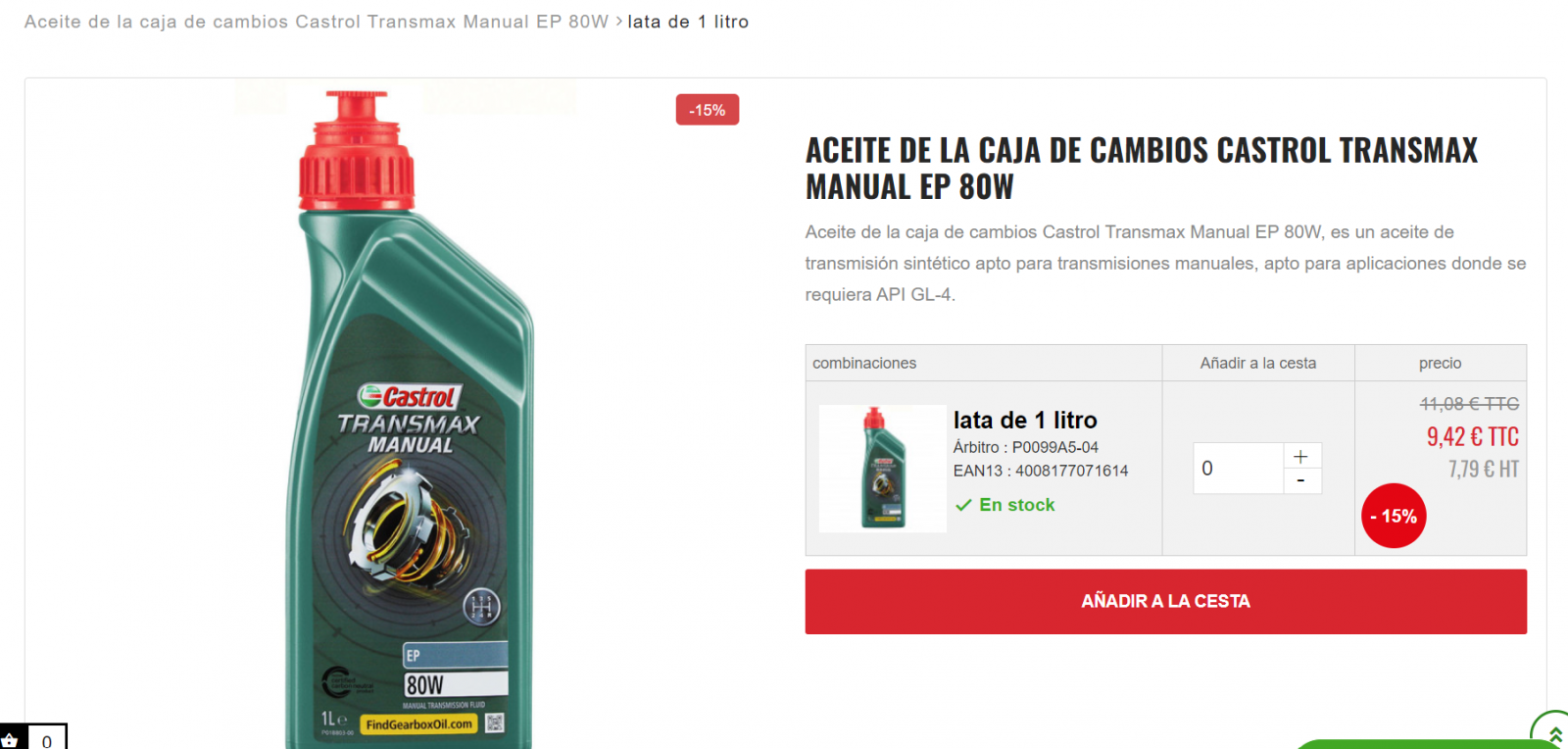This screenshot has height=749, width=1568.
Task: Click the breadcrumb arrow separator
Action: (618, 22)
